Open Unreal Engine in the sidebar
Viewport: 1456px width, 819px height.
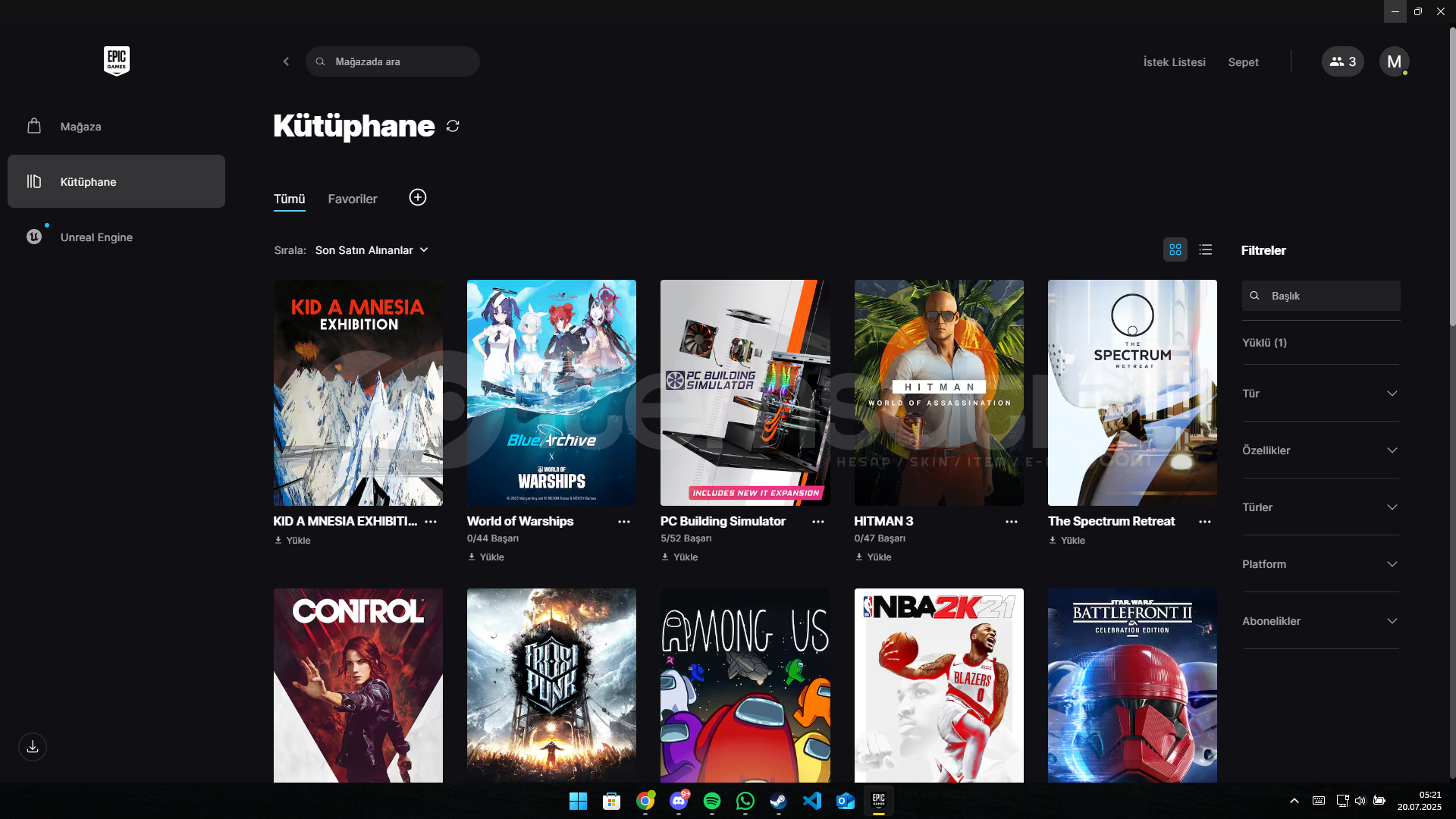click(116, 237)
